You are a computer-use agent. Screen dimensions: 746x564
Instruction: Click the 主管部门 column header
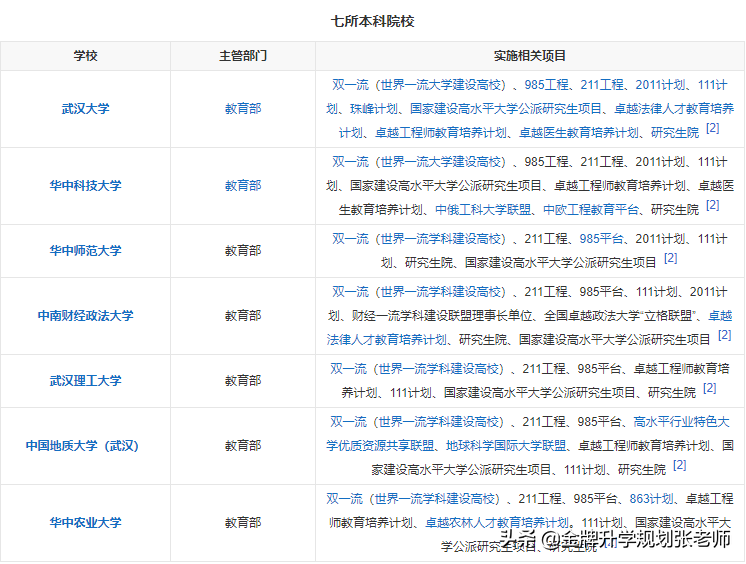tap(243, 56)
